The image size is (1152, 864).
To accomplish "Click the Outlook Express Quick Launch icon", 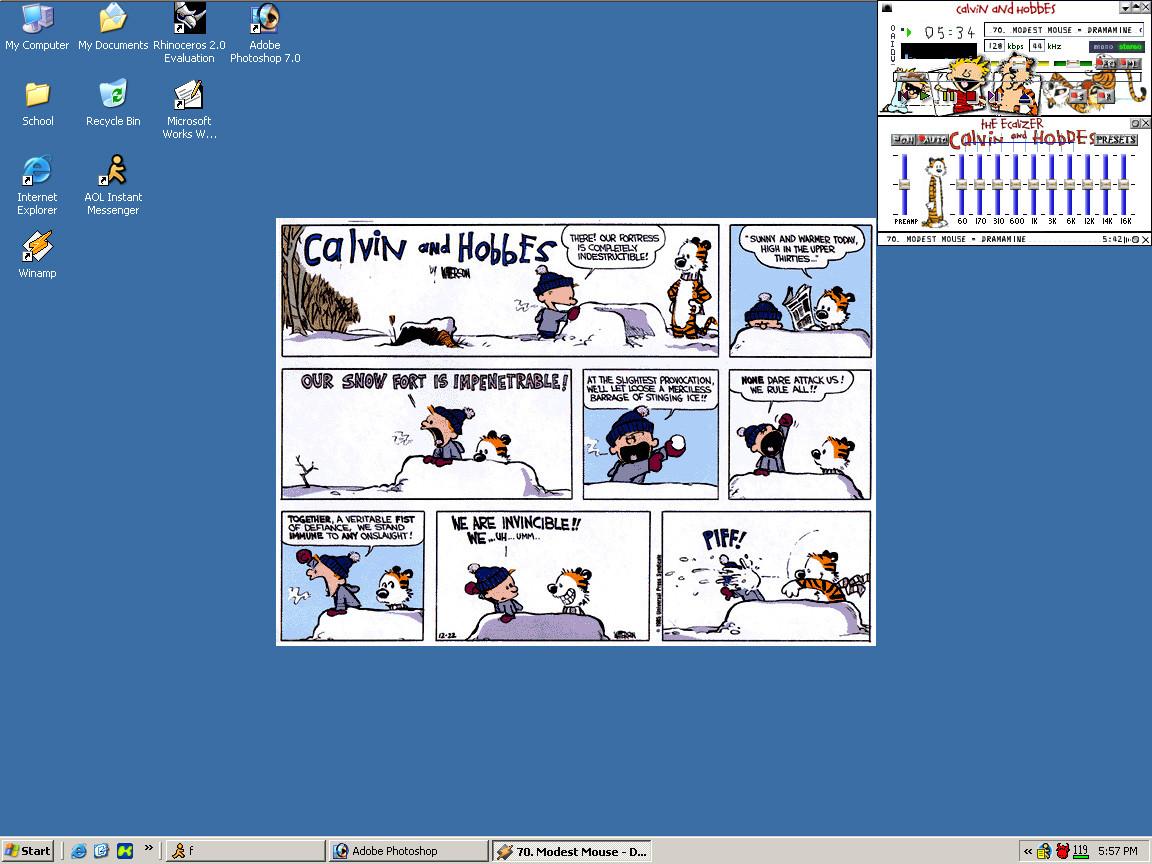I will click(x=101, y=851).
